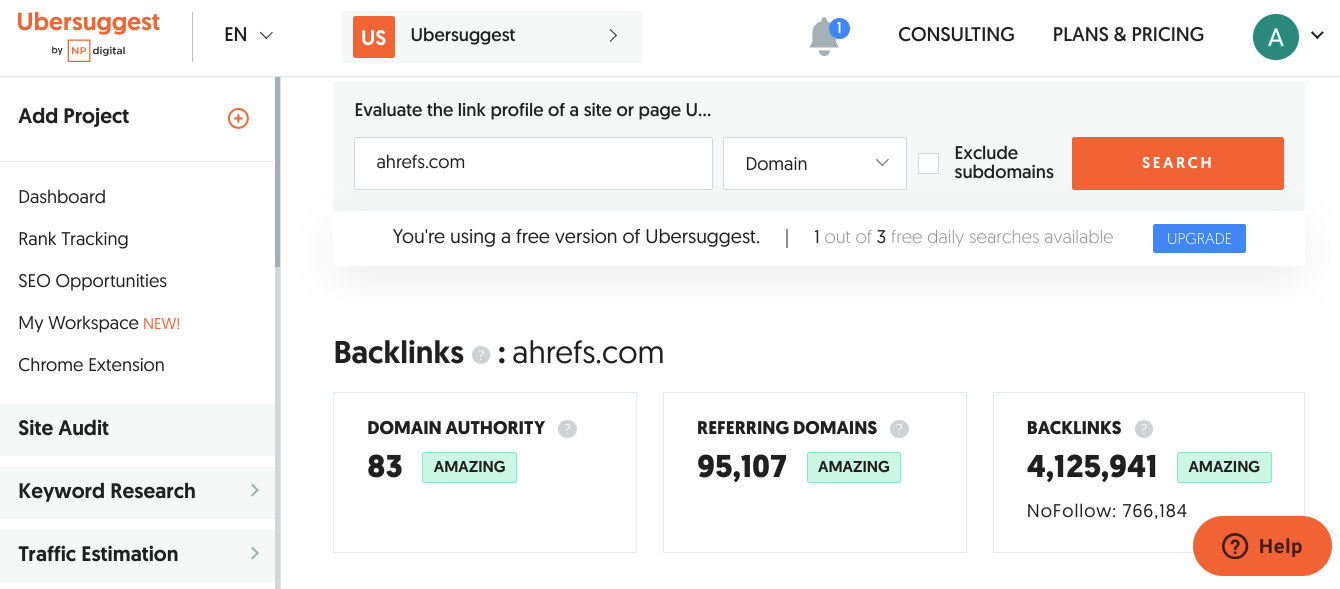Tick the Exclude subdomains checkbox
The height and width of the screenshot is (589, 1340).
pyautogui.click(x=929, y=163)
